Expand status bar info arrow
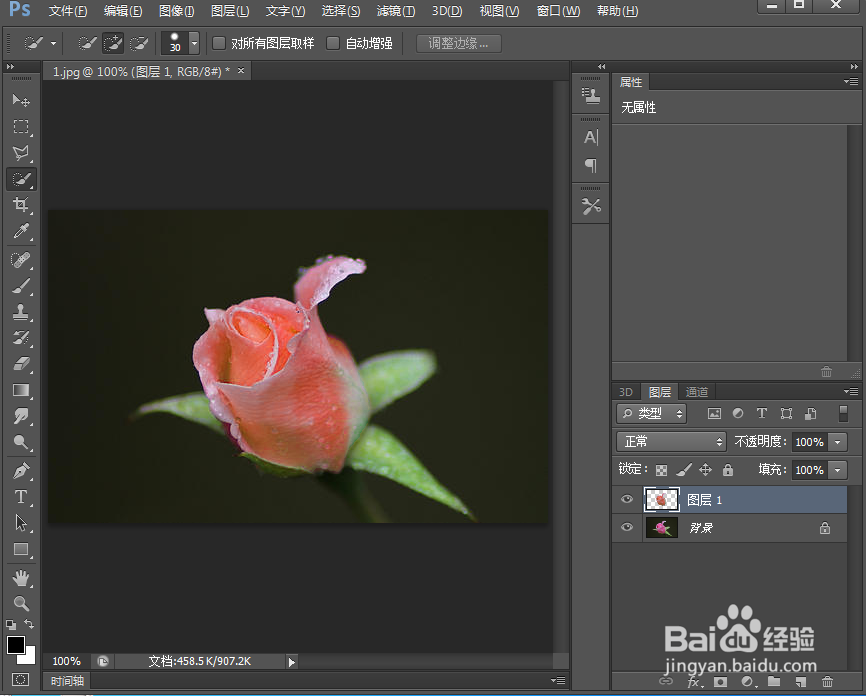This screenshot has height=696, width=866. coord(292,661)
